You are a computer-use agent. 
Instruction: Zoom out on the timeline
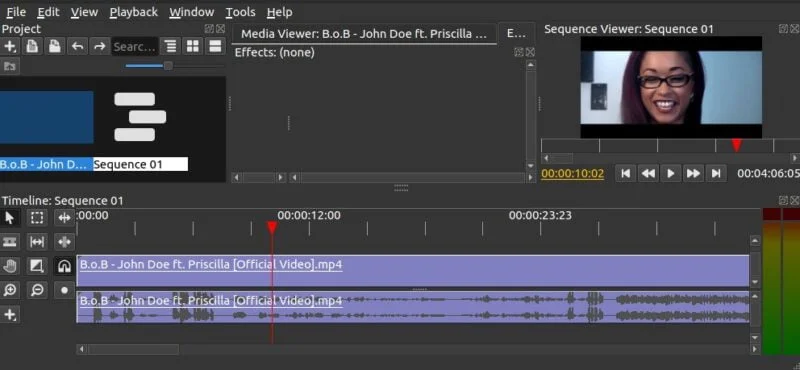click(x=37, y=290)
